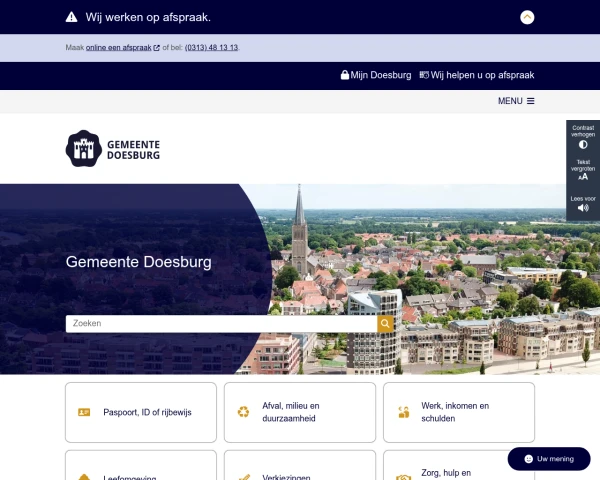Click the Gemeente Doesburg logo

113,148
